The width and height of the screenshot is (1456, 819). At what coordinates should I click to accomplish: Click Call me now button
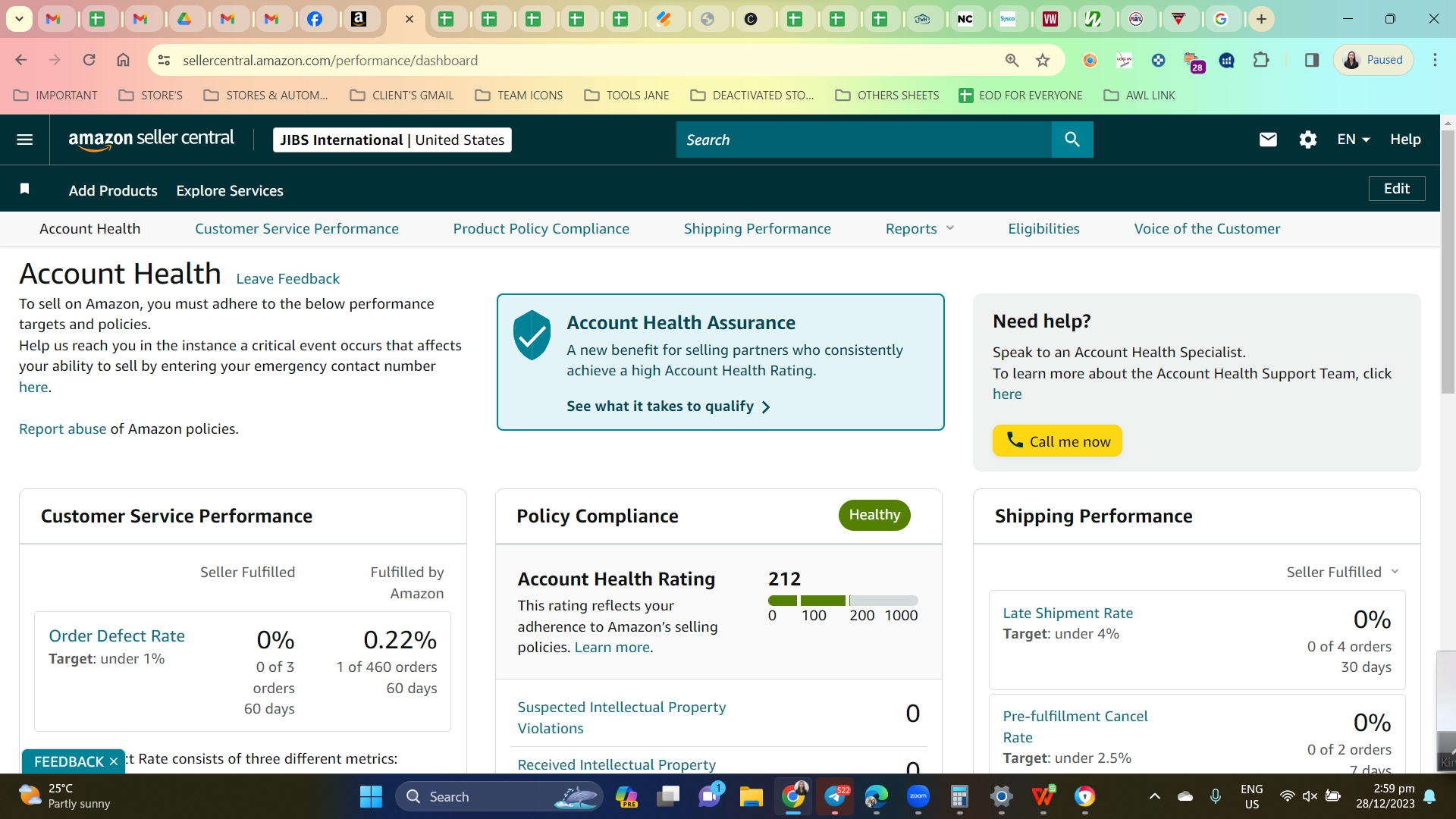point(1057,441)
